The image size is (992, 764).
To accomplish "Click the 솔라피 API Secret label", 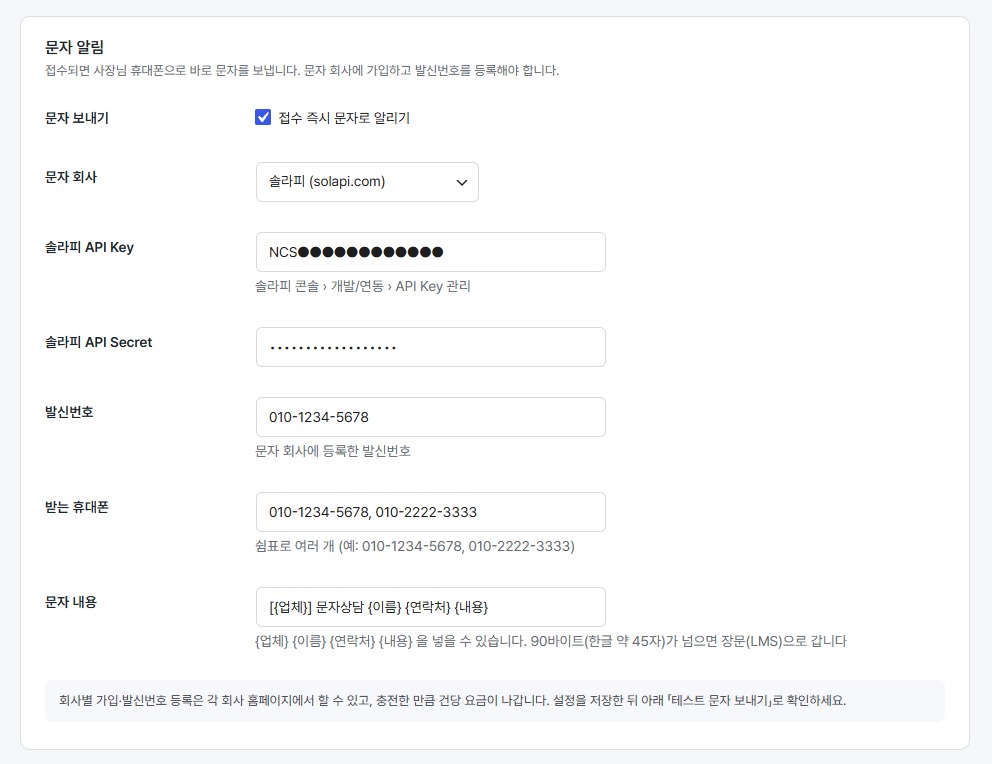I will 99,342.
